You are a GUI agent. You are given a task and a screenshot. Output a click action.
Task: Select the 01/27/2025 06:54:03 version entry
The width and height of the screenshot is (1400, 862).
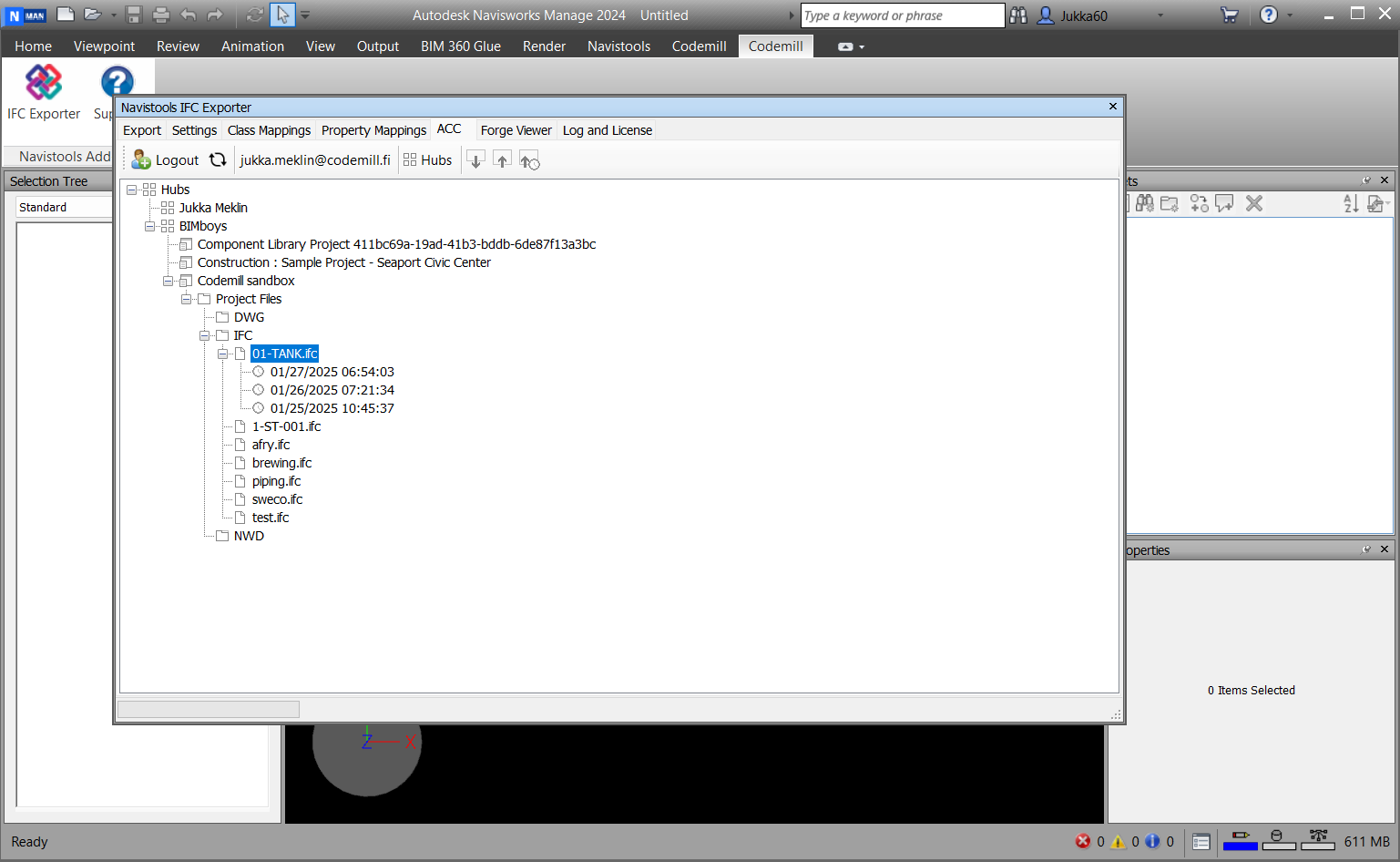click(332, 372)
